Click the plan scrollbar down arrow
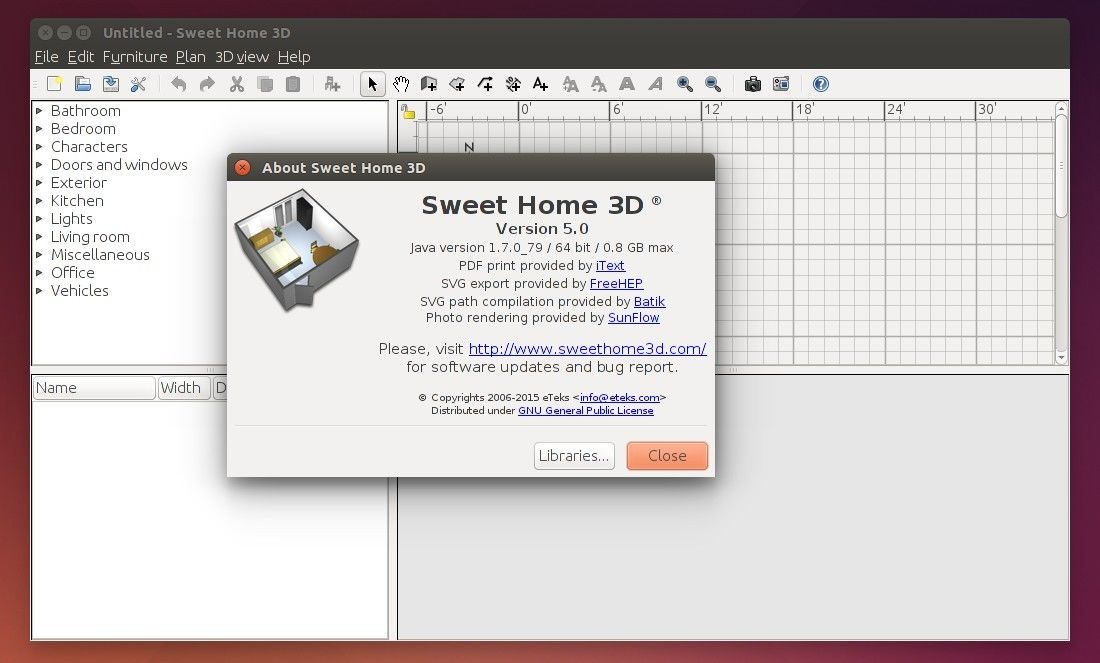 pos(1061,357)
